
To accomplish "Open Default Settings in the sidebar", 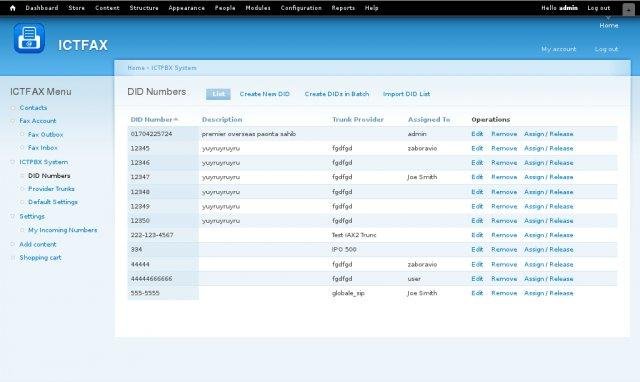I will pos(53,202).
